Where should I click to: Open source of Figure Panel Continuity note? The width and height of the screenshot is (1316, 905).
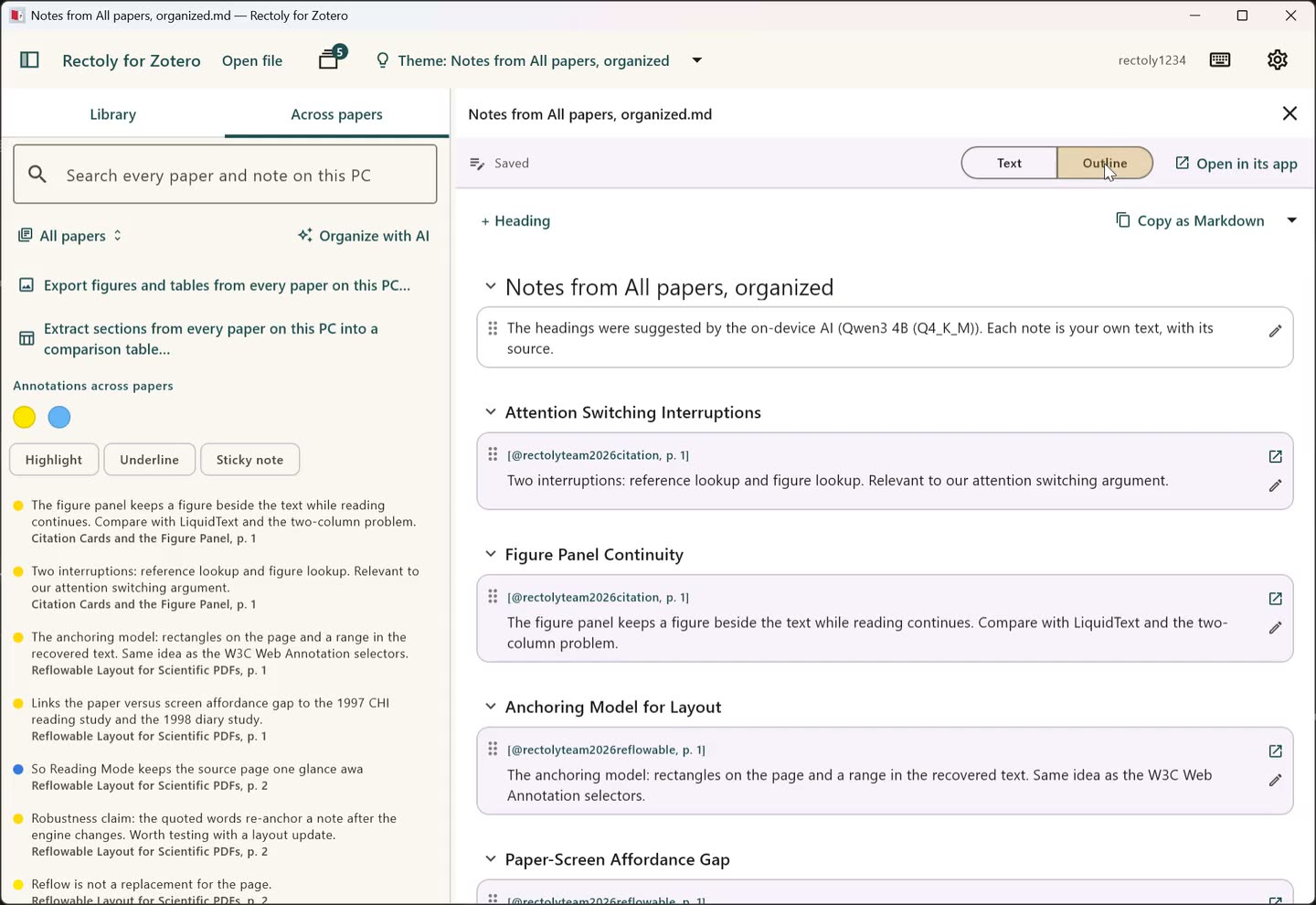pos(1275,599)
